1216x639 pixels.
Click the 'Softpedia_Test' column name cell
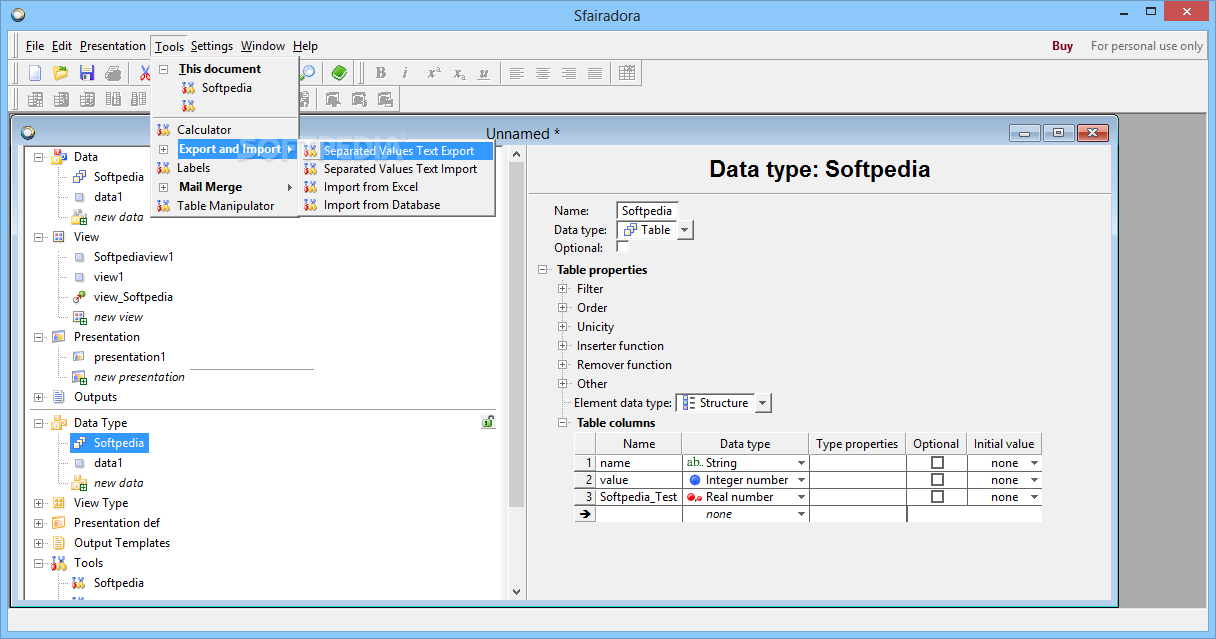(x=638, y=497)
